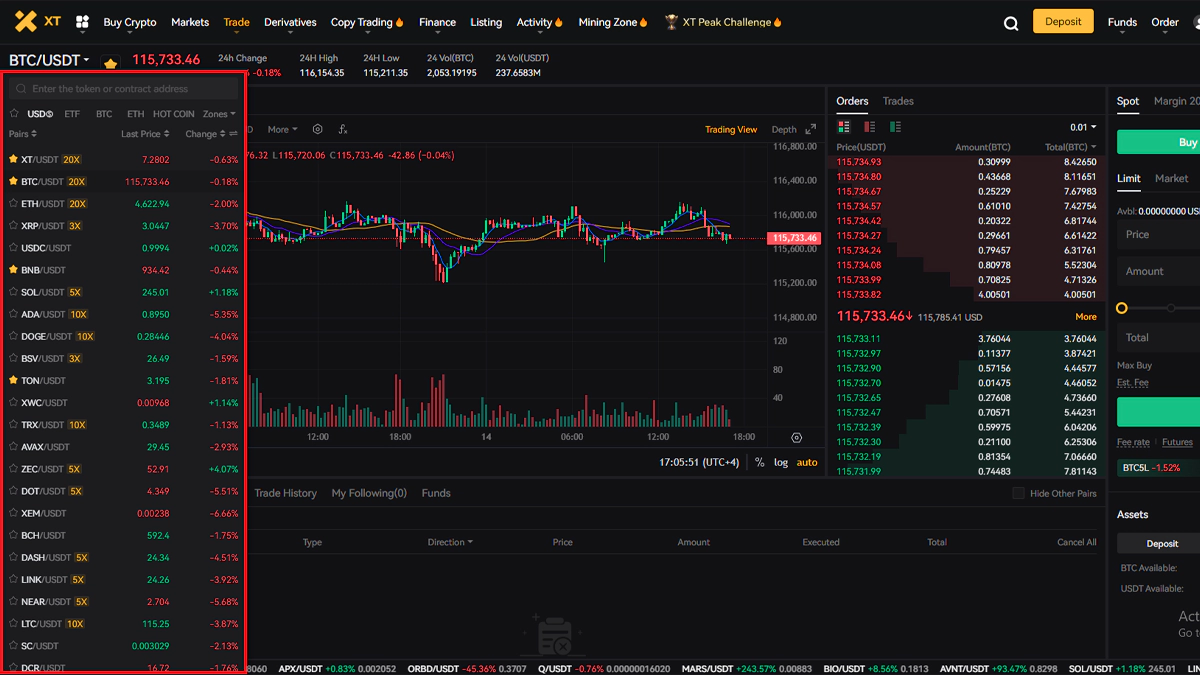Select the Market order tab
This screenshot has width=1200, height=675.
pos(1171,178)
